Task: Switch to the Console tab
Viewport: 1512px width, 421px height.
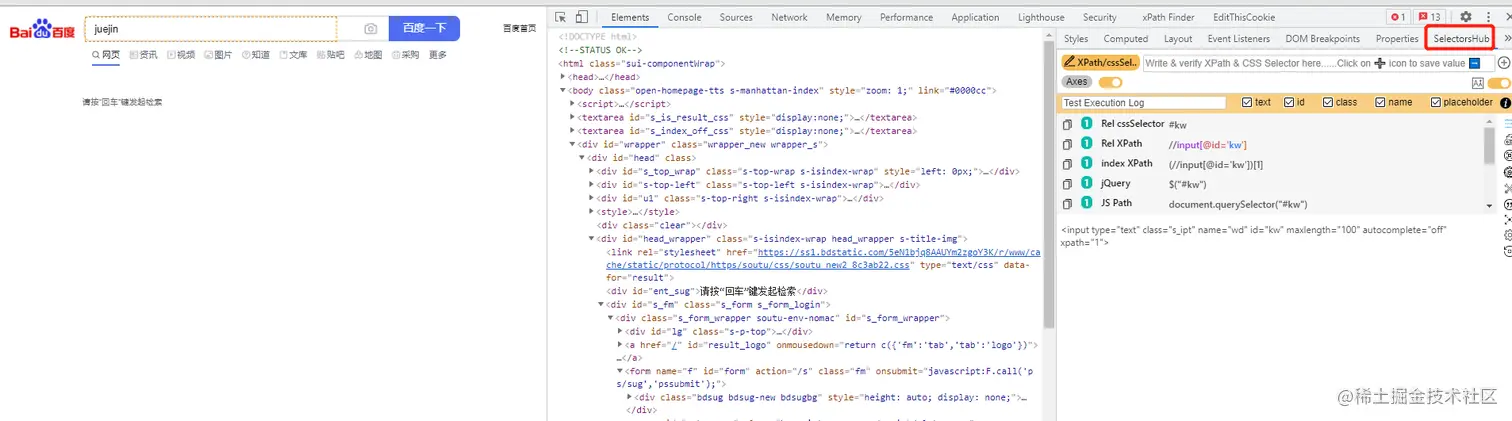Action: point(684,17)
